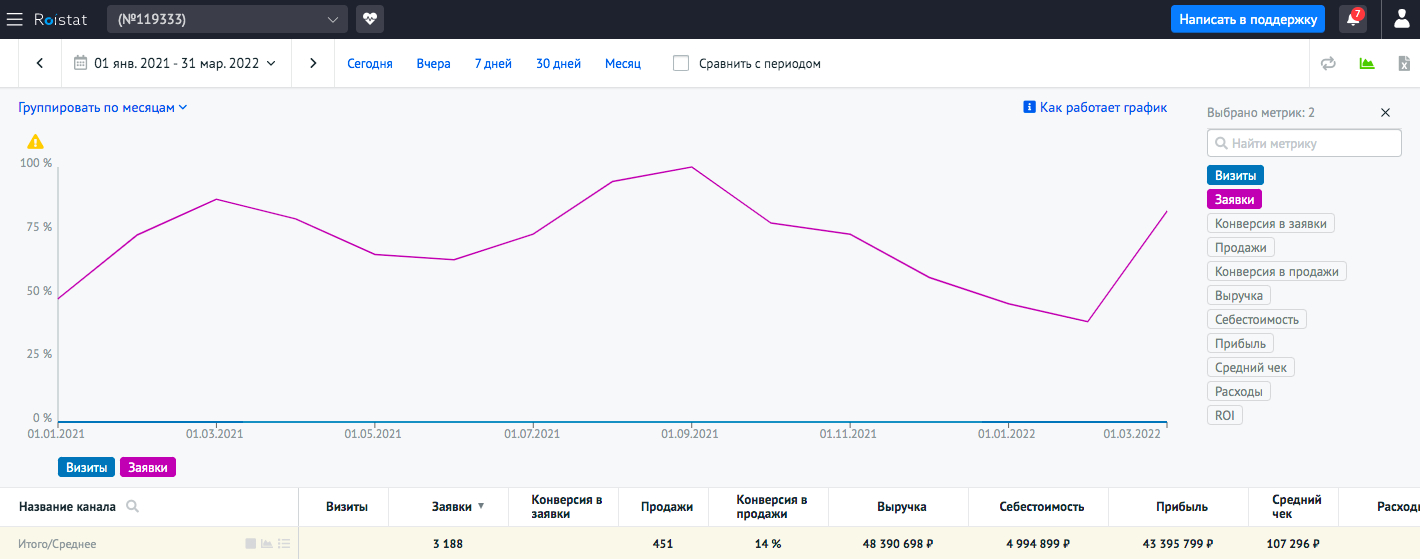This screenshot has height=559, width=1420.
Task: Click the heart-pulse project health icon
Action: 370,19
